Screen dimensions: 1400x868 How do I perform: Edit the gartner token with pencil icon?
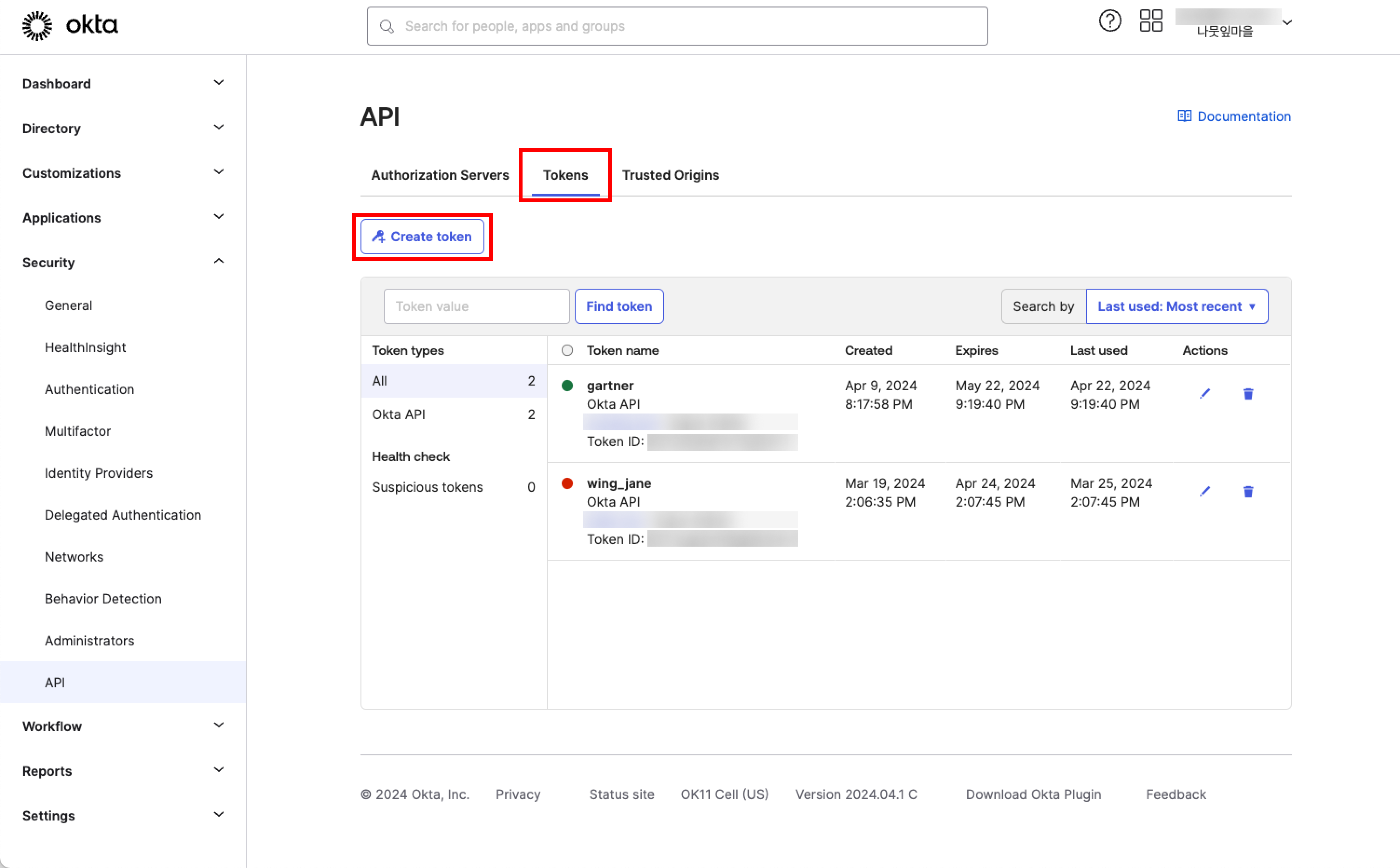(x=1205, y=394)
